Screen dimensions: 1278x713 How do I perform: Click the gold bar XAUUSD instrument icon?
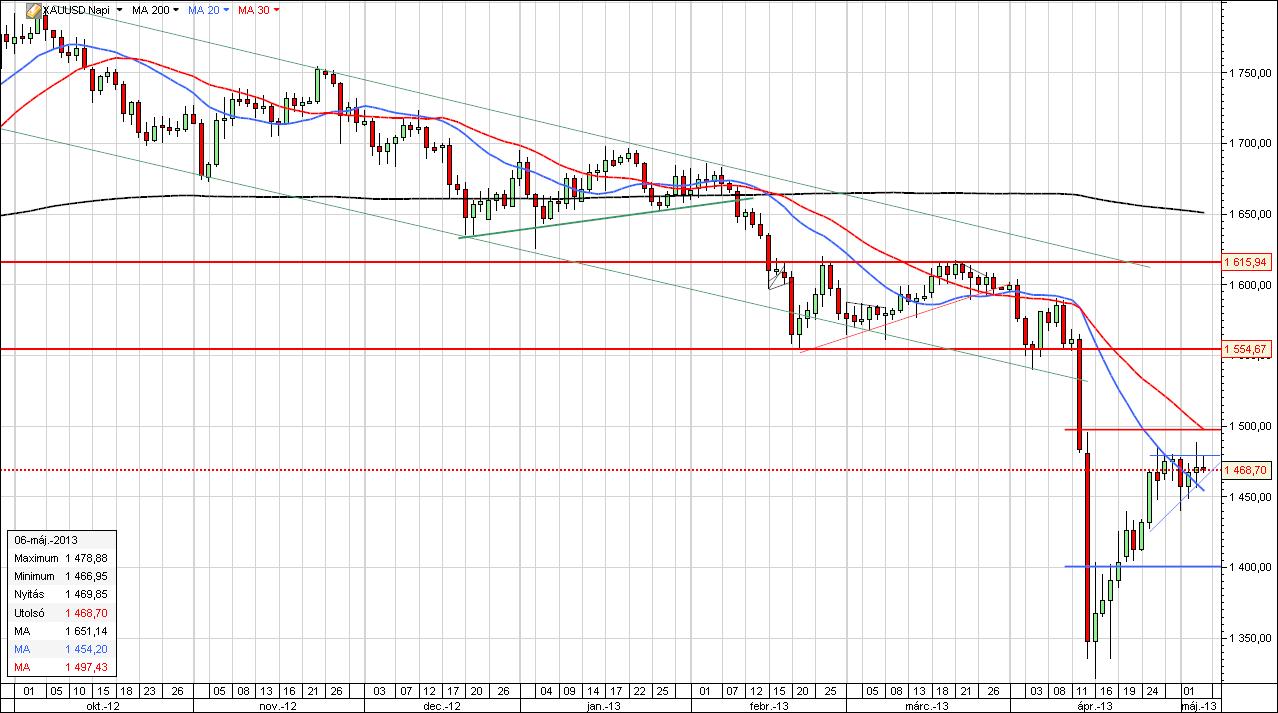coord(34,9)
